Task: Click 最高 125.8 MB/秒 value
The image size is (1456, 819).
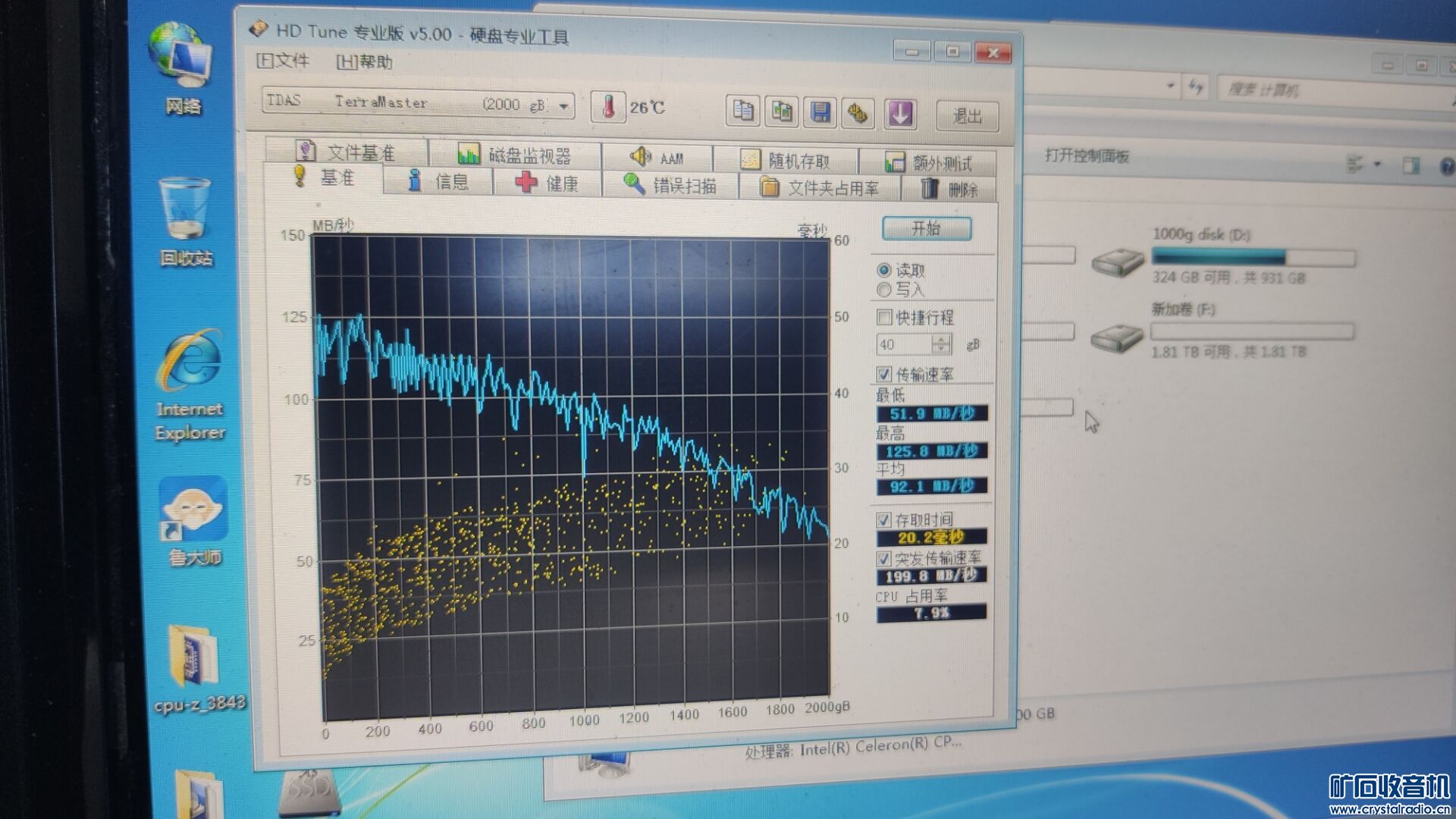Action: click(x=932, y=451)
